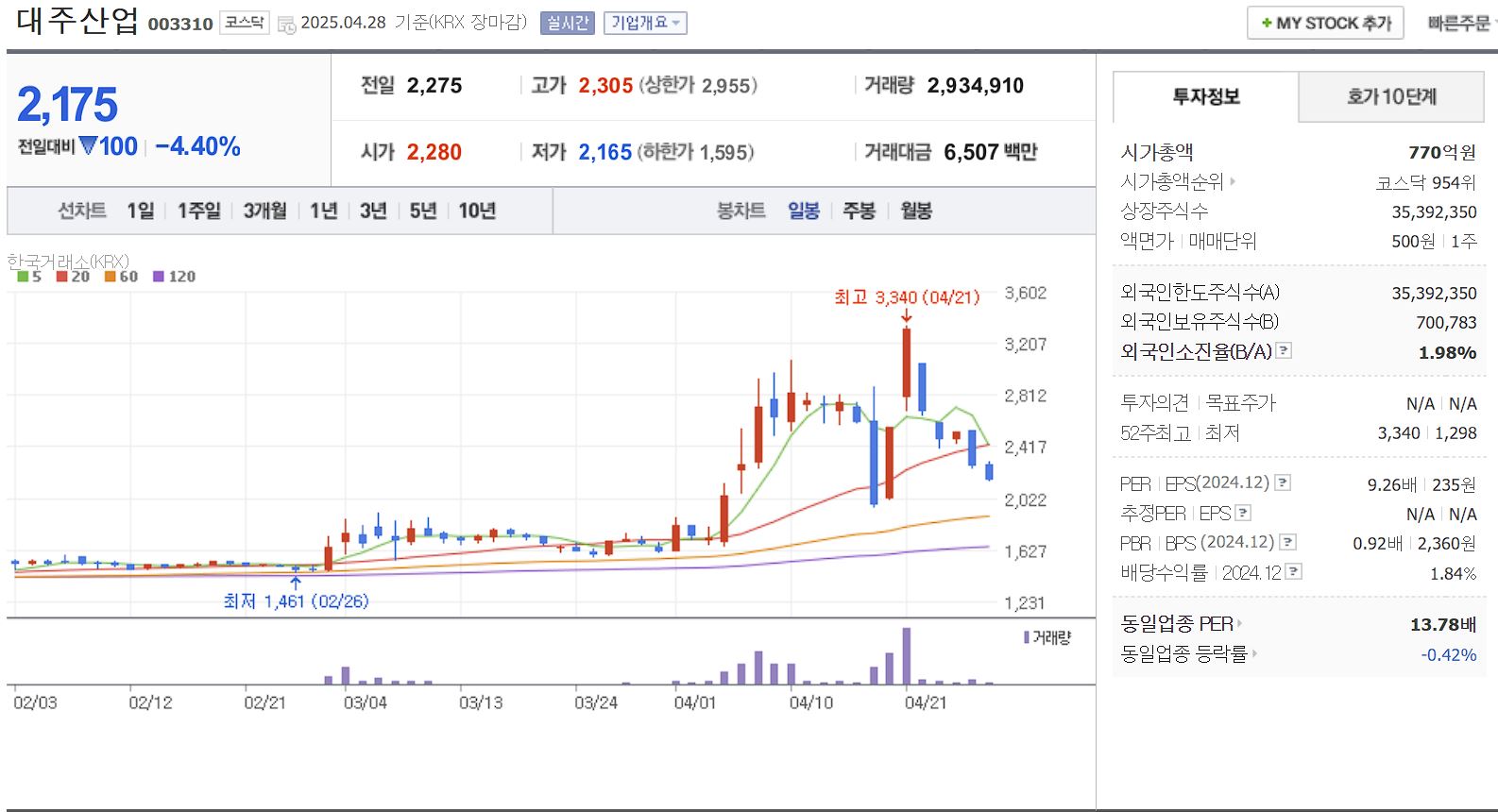Viewport: 1498px width, 812px height.
Task: Expand the 빠른주문 dropdown
Action: 1461,24
